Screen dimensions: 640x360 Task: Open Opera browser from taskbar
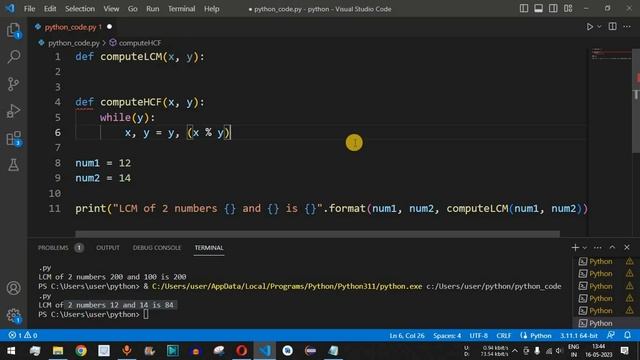242,351
